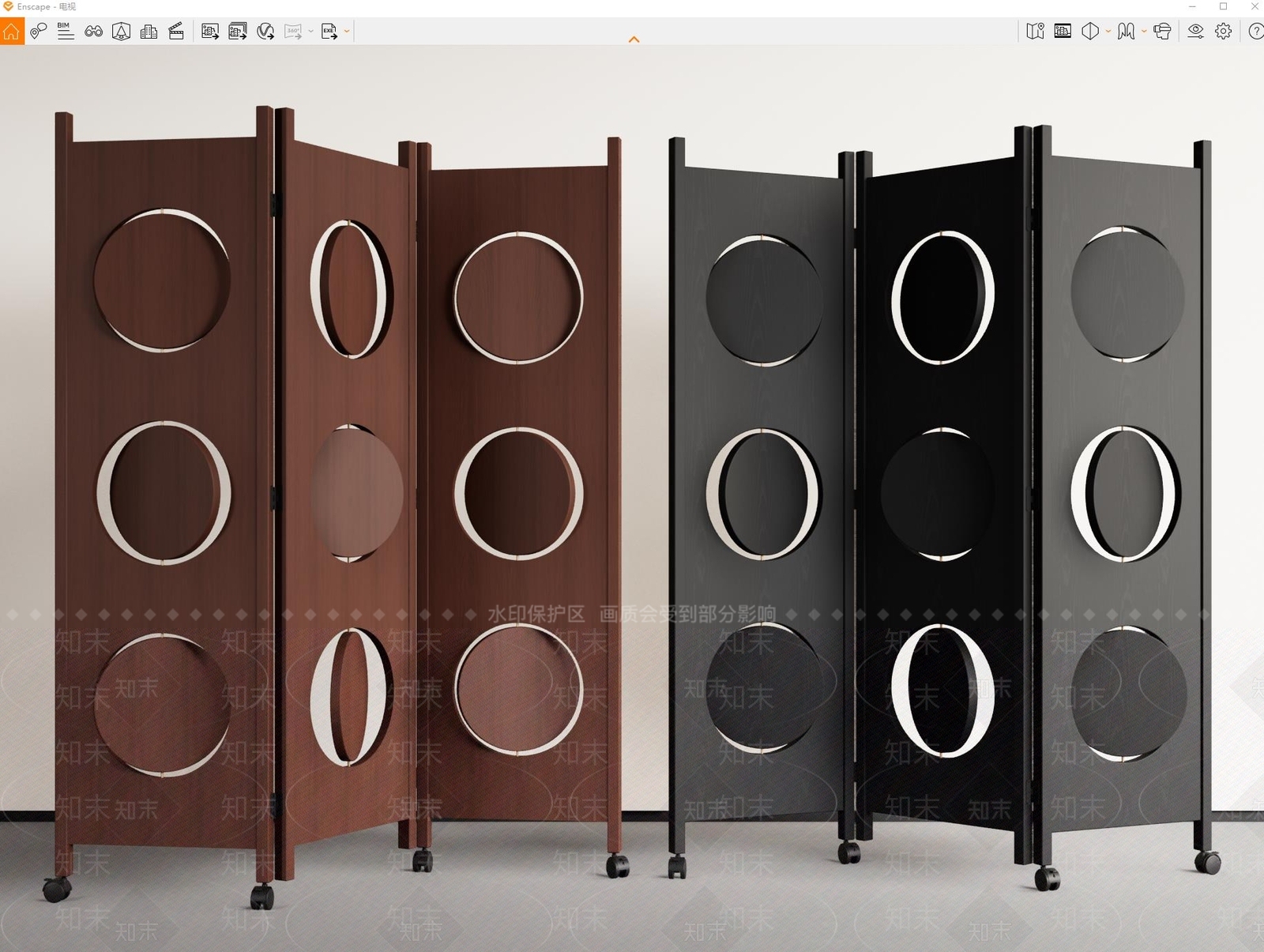Export scene to V-Ray
Viewport: 1264px width, 952px height.
[x=265, y=32]
